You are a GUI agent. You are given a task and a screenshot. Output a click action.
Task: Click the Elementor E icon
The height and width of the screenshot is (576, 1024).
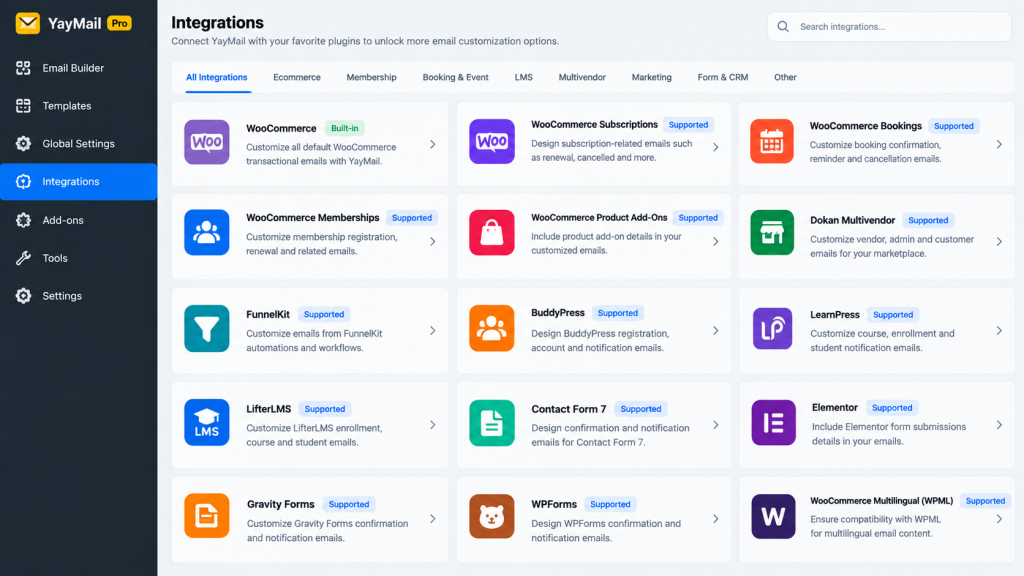773,423
